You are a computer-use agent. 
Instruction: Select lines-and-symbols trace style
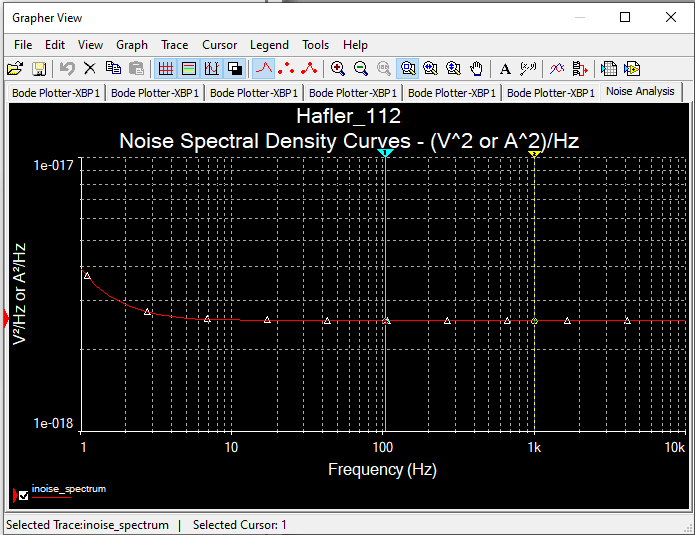(x=309, y=69)
